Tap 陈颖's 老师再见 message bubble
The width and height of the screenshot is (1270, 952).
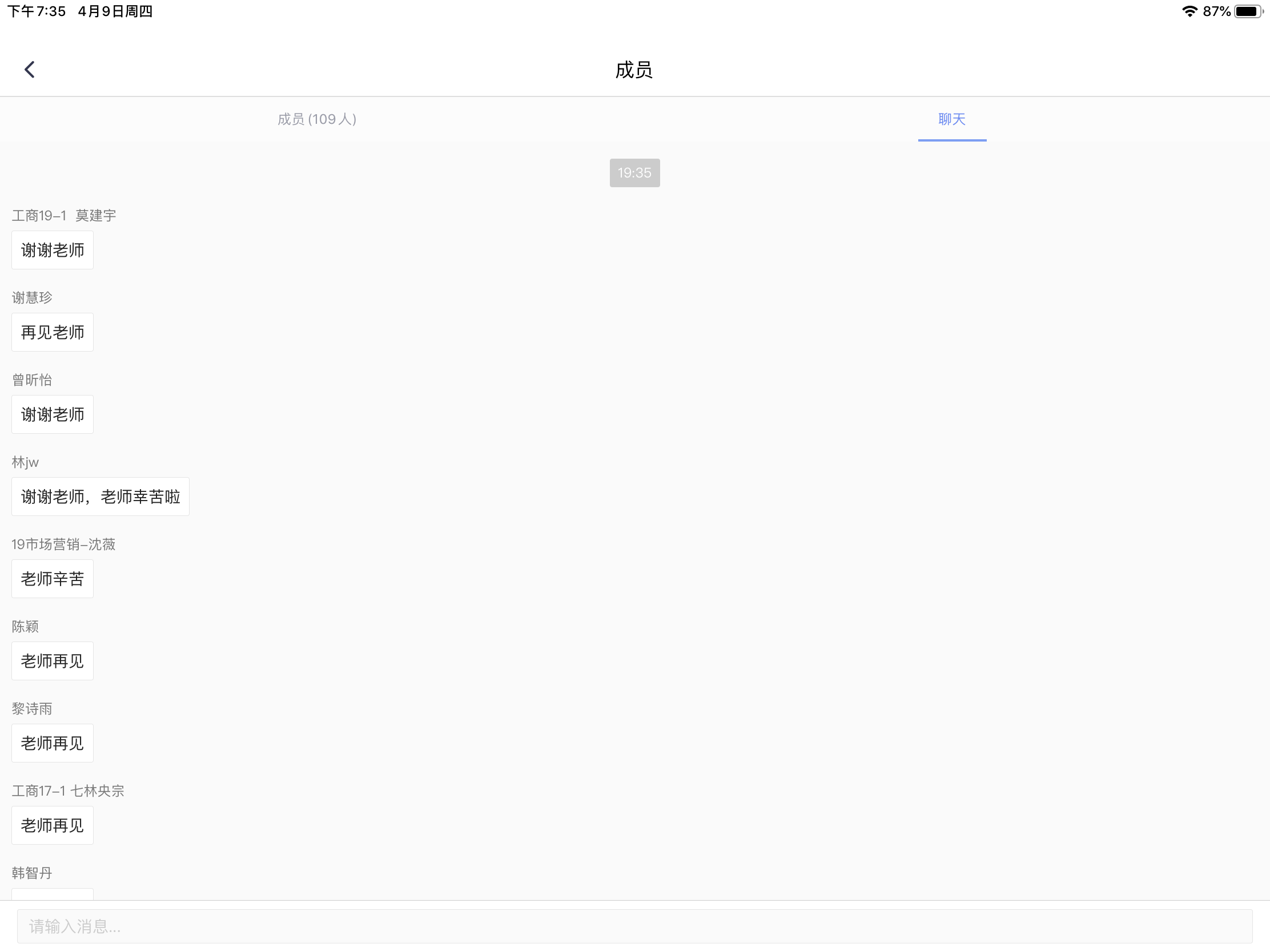coord(52,661)
